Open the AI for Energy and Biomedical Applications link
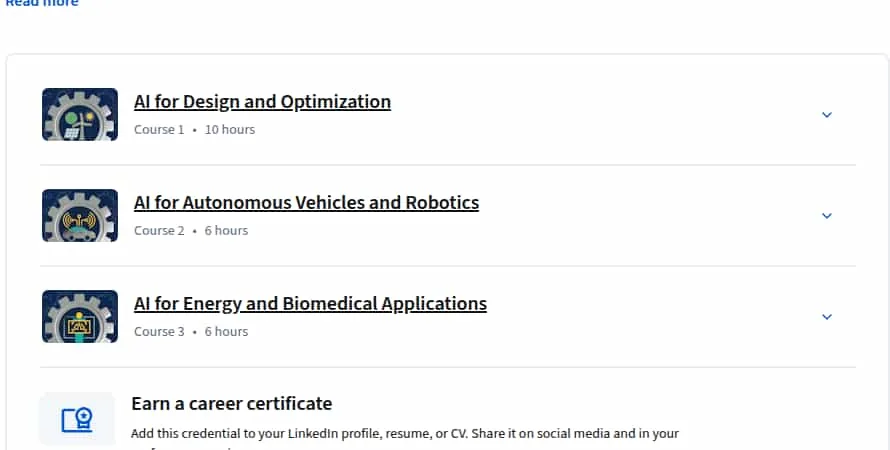Screen dimensions: 890x450 tap(310, 304)
